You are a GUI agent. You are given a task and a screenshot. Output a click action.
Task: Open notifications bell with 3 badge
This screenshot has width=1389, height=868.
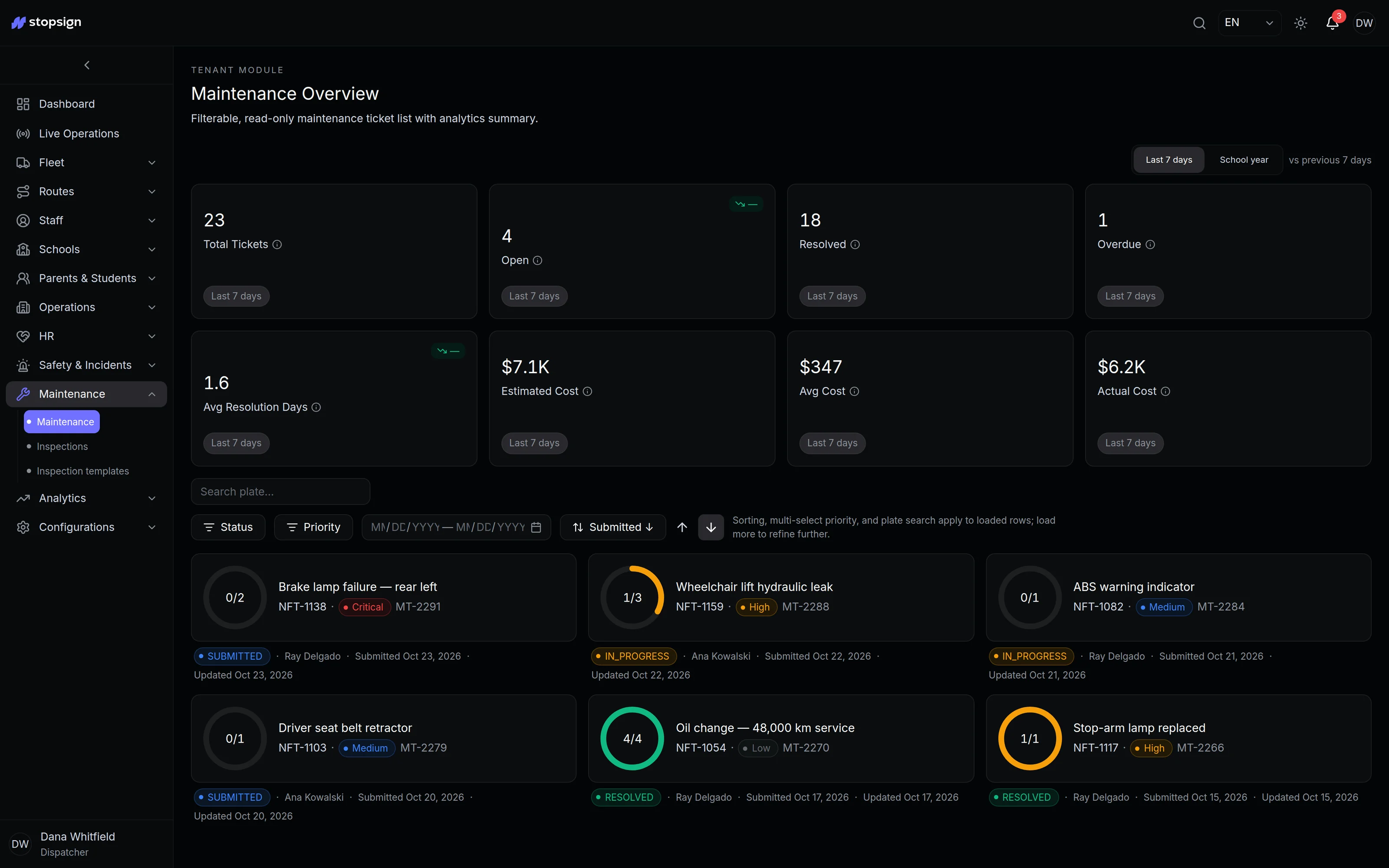[x=1332, y=23]
